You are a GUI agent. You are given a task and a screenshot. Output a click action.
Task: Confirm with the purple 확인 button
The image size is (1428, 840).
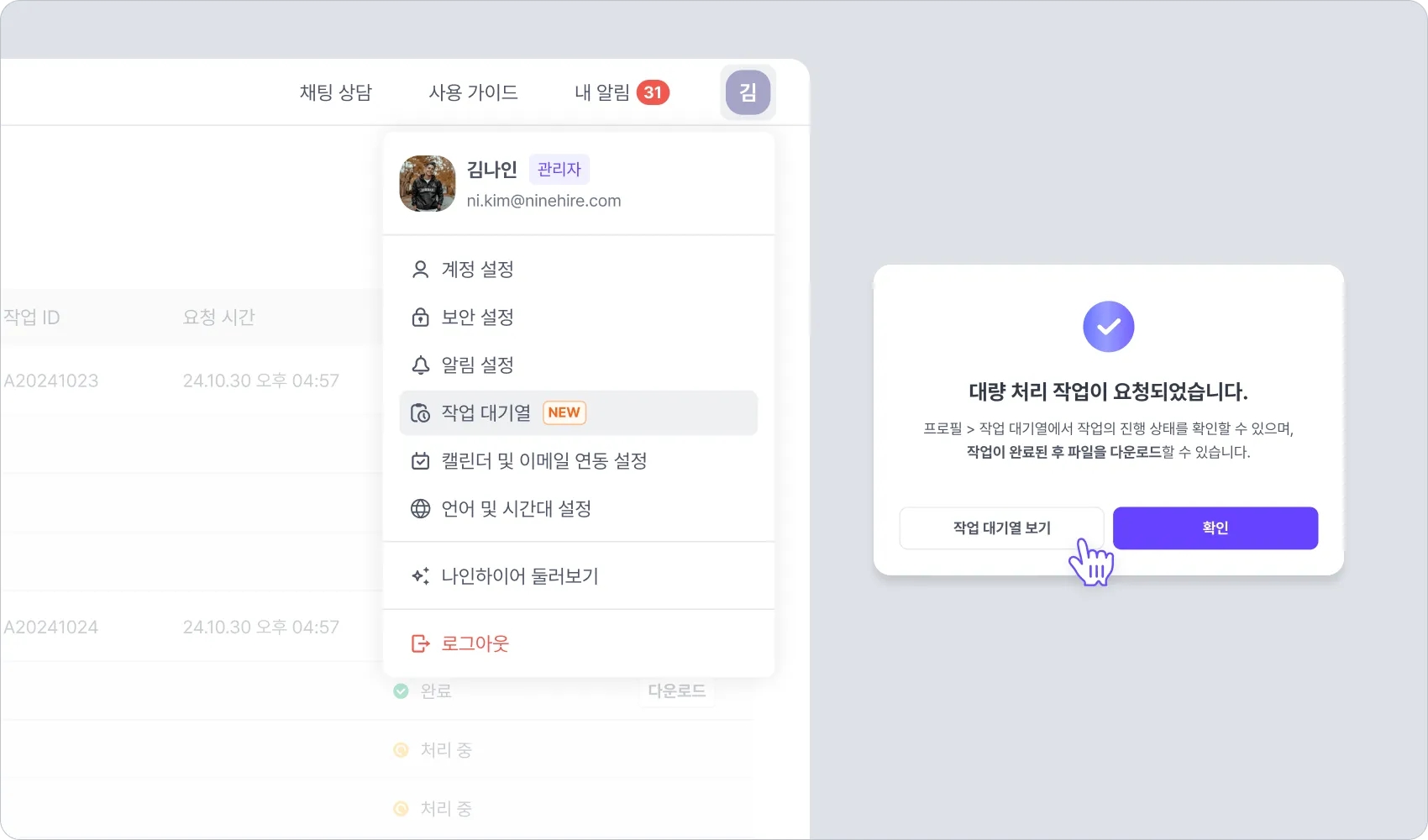(1215, 528)
